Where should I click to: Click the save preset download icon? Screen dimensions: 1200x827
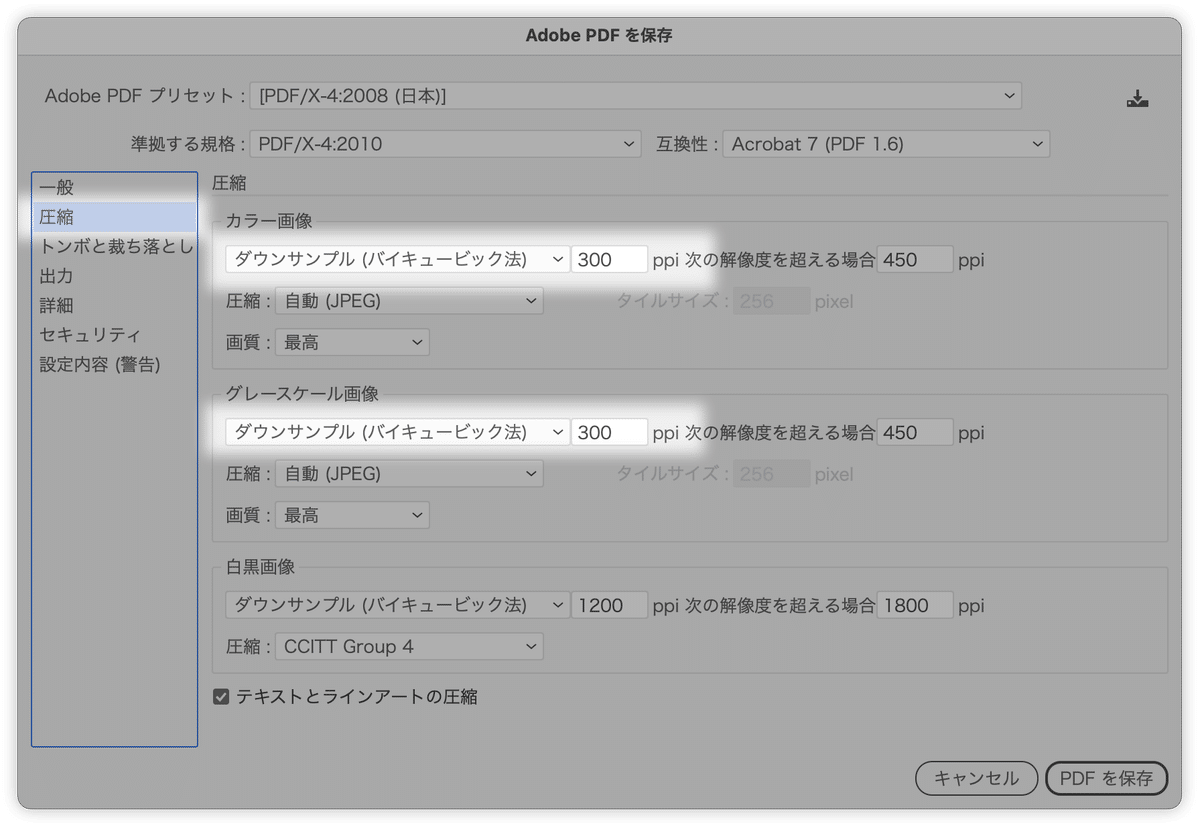(x=1137, y=98)
